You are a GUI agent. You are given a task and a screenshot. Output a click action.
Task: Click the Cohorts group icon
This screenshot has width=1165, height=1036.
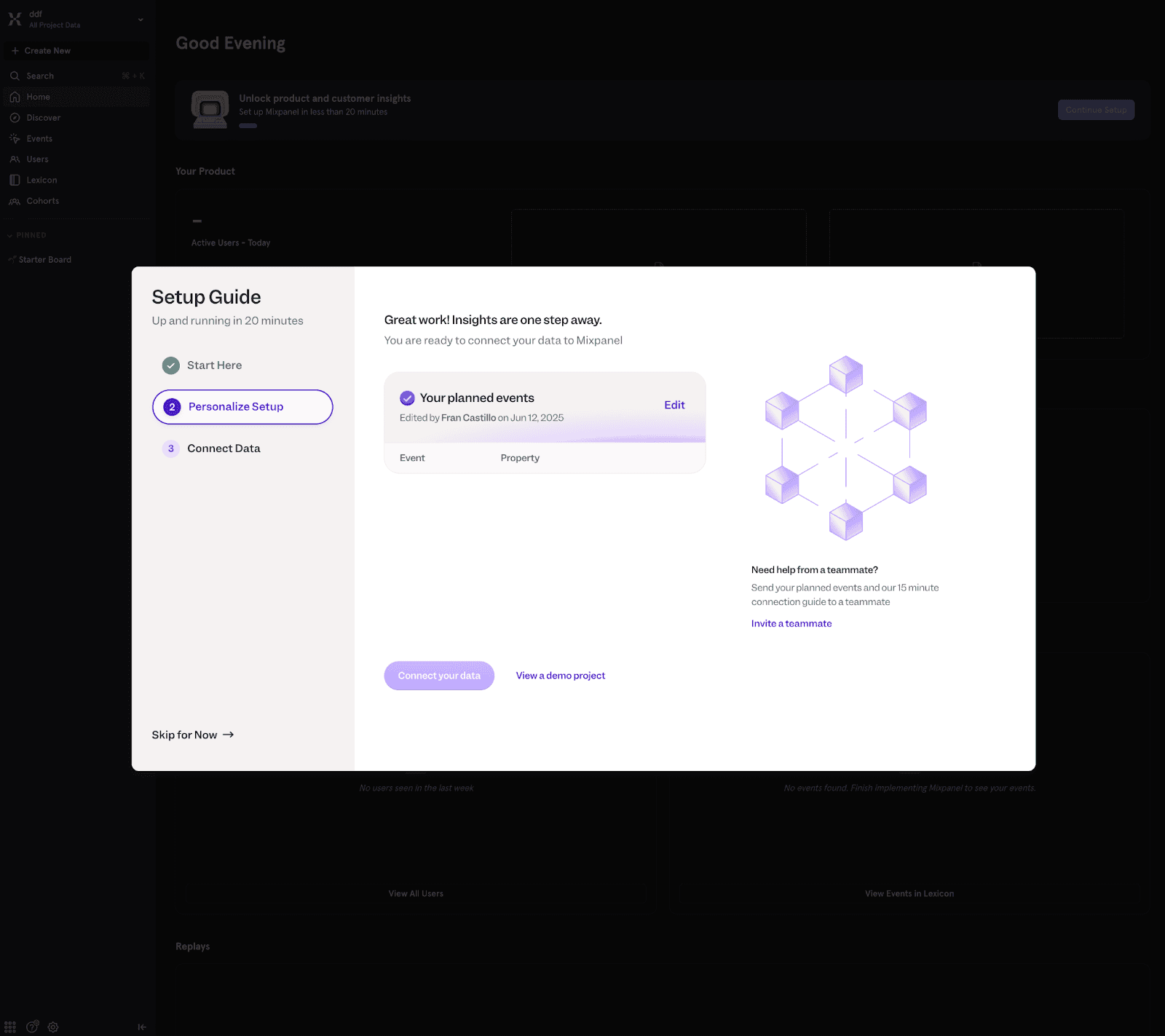[x=15, y=201]
